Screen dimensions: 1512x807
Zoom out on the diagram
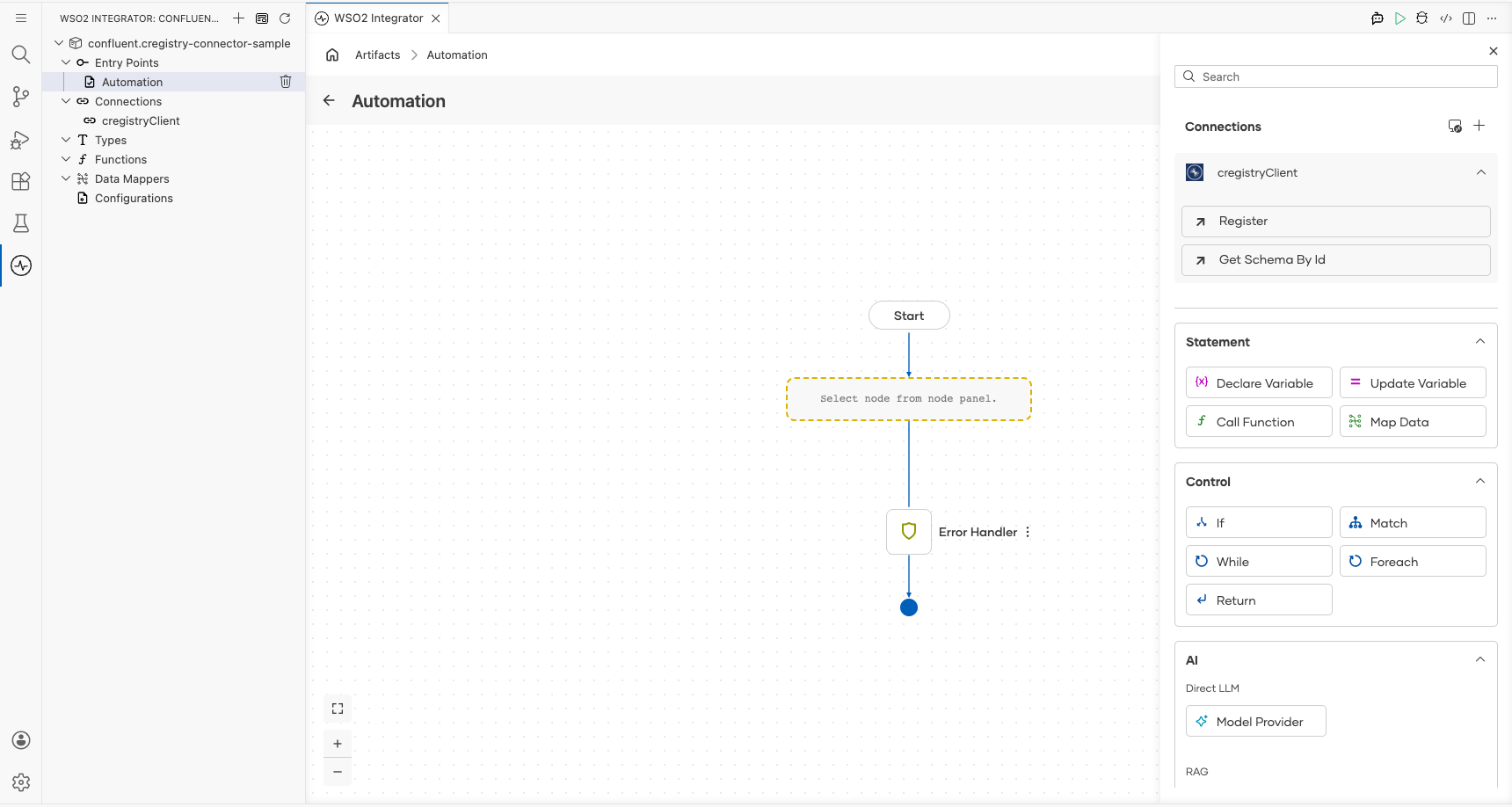click(338, 772)
